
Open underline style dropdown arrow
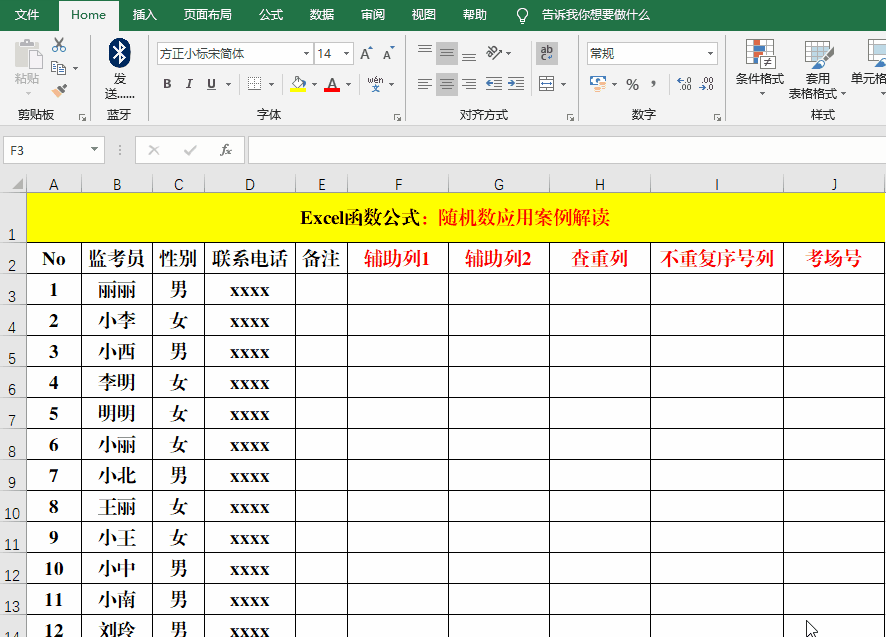228,84
